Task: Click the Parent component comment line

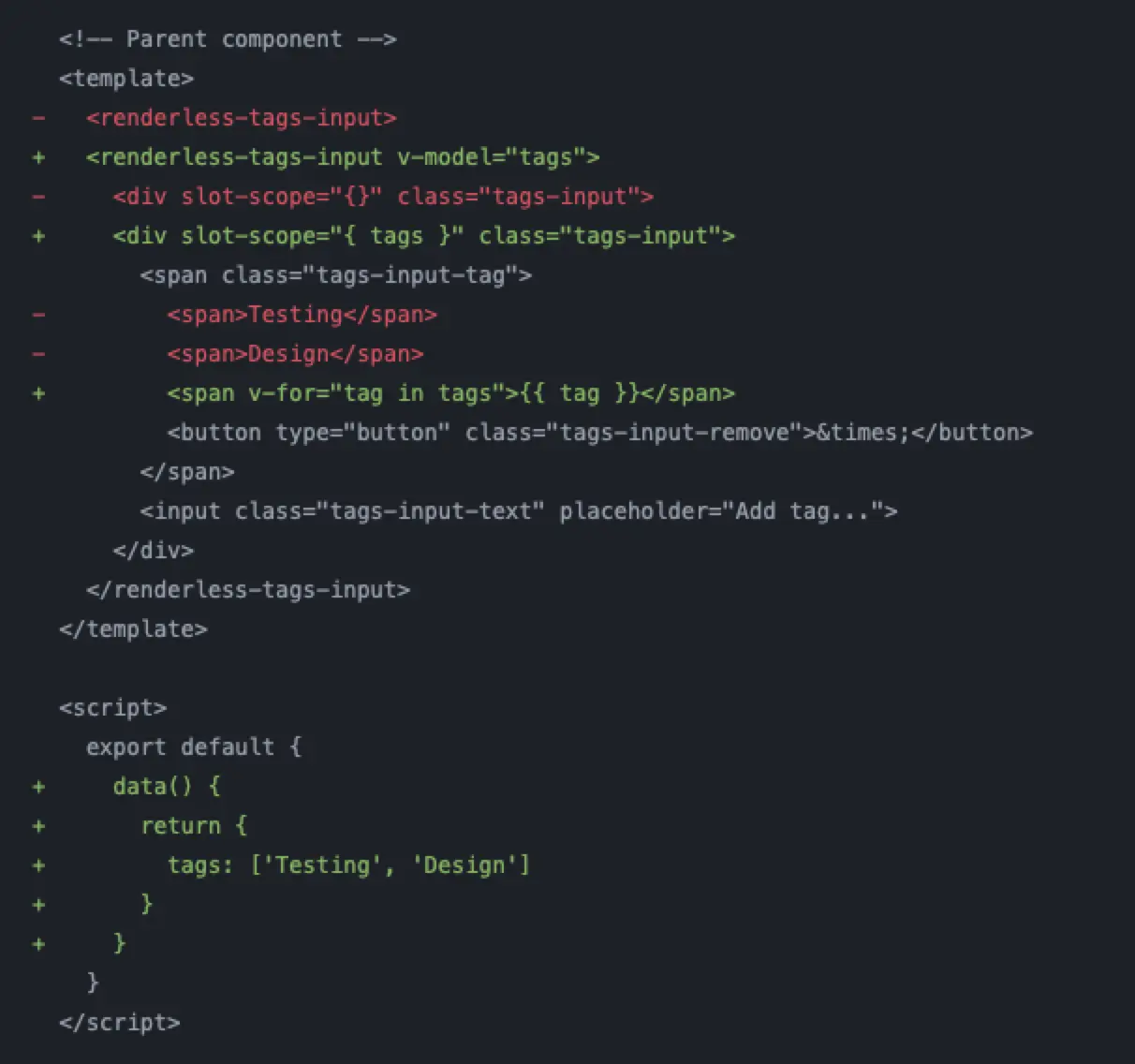Action: 228,39
